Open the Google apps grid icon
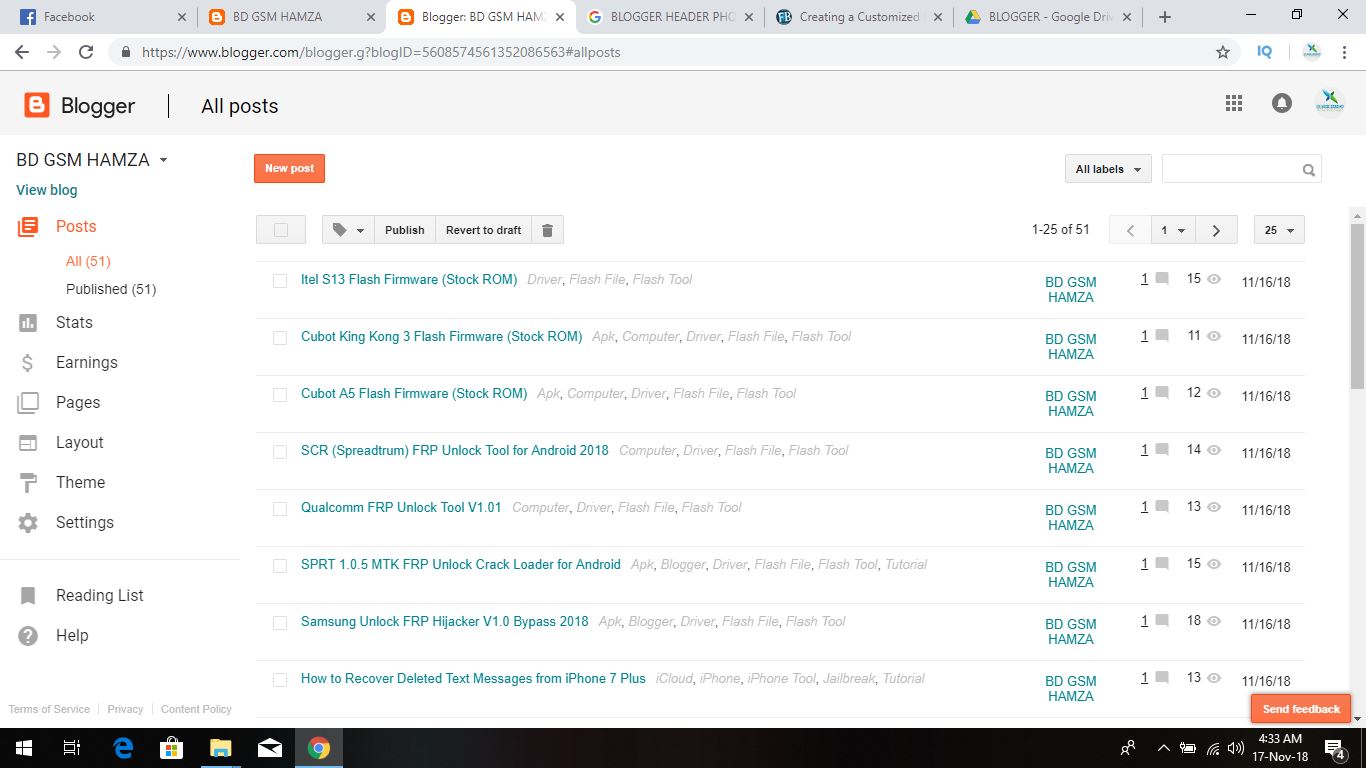 pos(1234,103)
